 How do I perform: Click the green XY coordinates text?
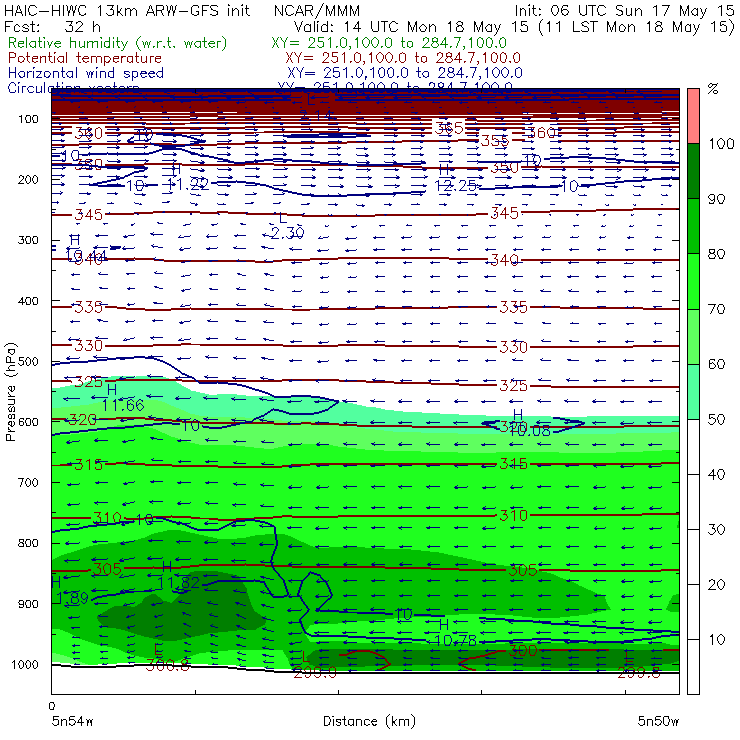click(x=389, y=43)
